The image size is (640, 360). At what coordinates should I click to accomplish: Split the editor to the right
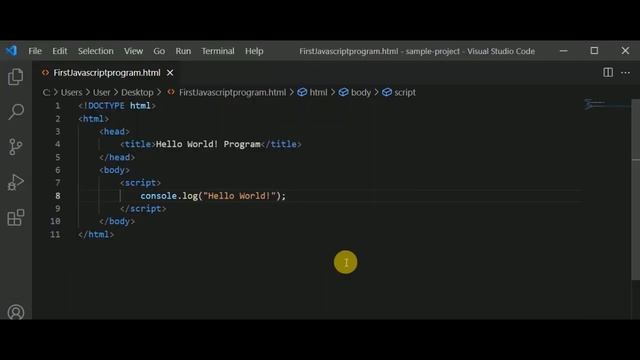[608, 73]
